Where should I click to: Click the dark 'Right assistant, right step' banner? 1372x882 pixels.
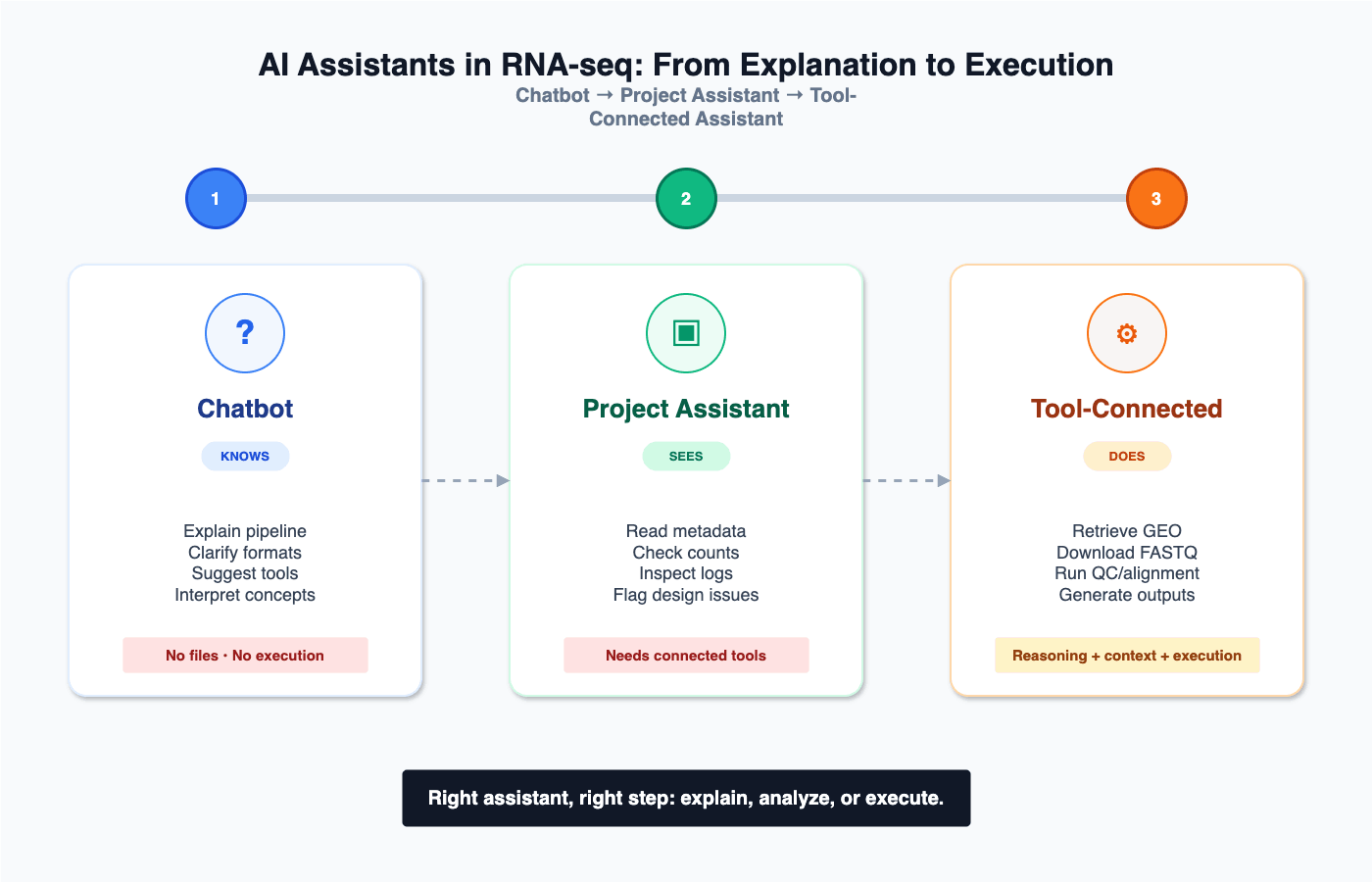(x=686, y=798)
